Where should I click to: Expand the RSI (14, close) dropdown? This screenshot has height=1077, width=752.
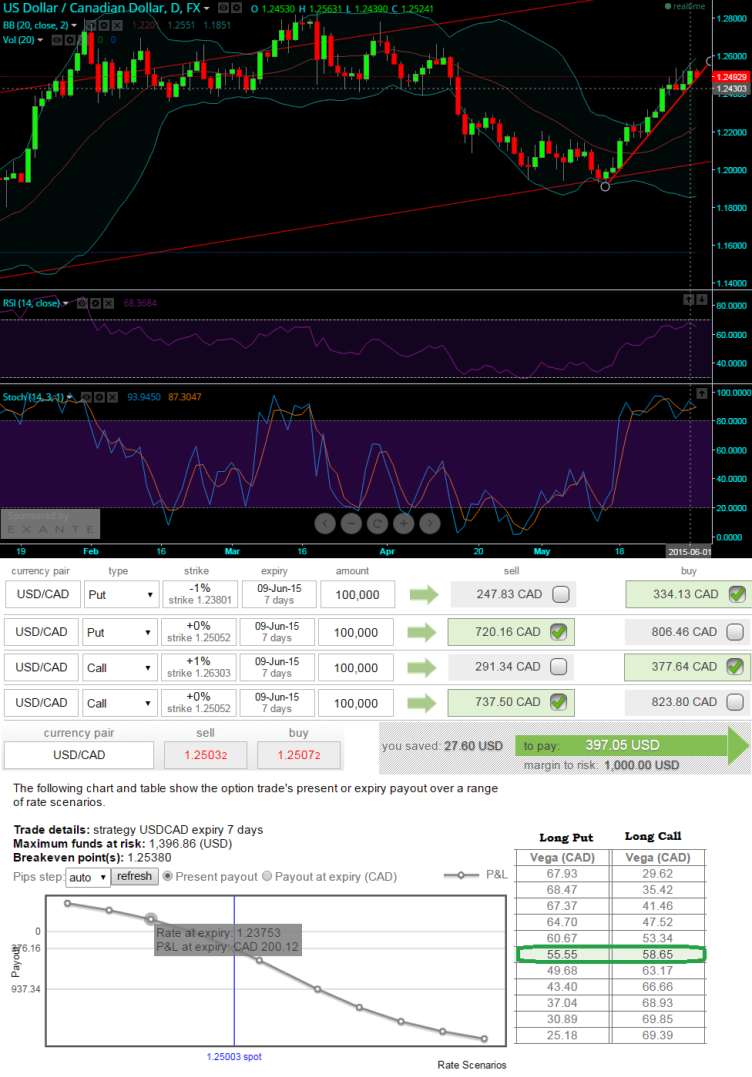pos(66,303)
